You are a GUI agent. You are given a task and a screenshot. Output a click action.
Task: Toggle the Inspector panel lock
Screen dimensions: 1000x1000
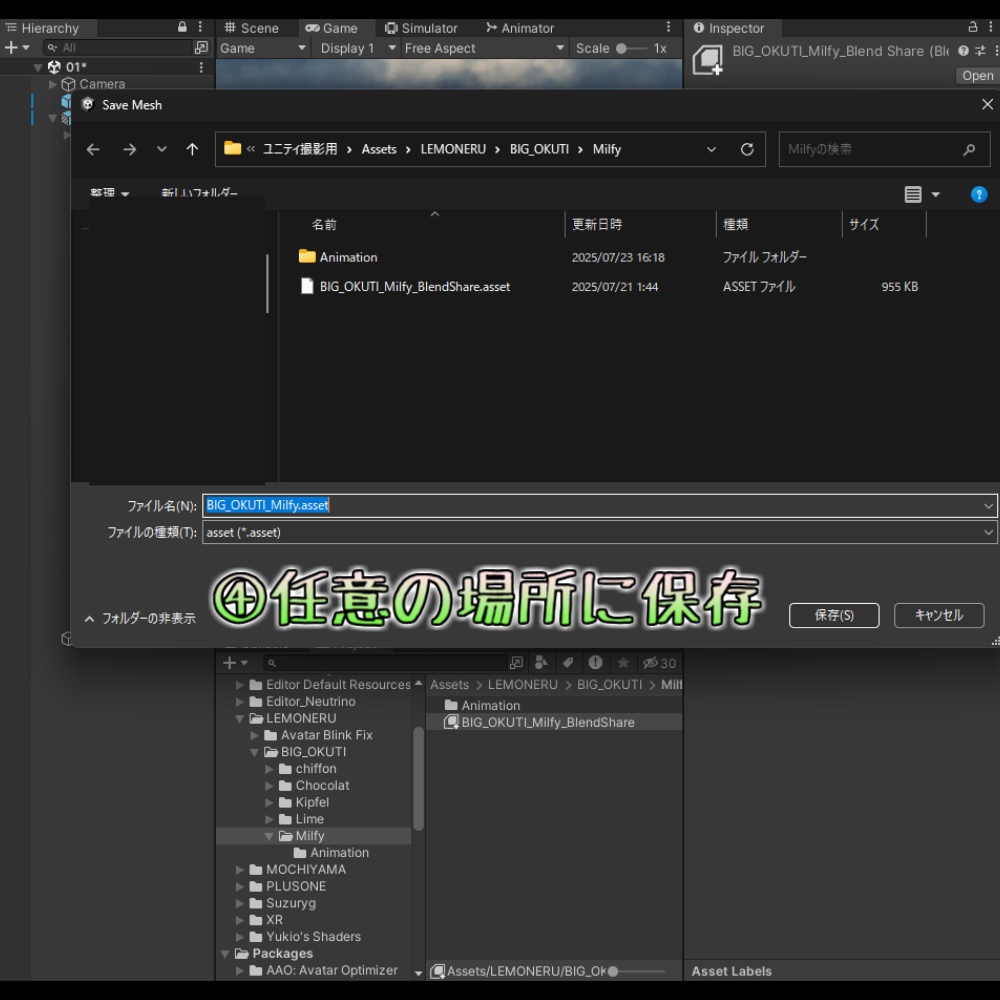pos(973,27)
